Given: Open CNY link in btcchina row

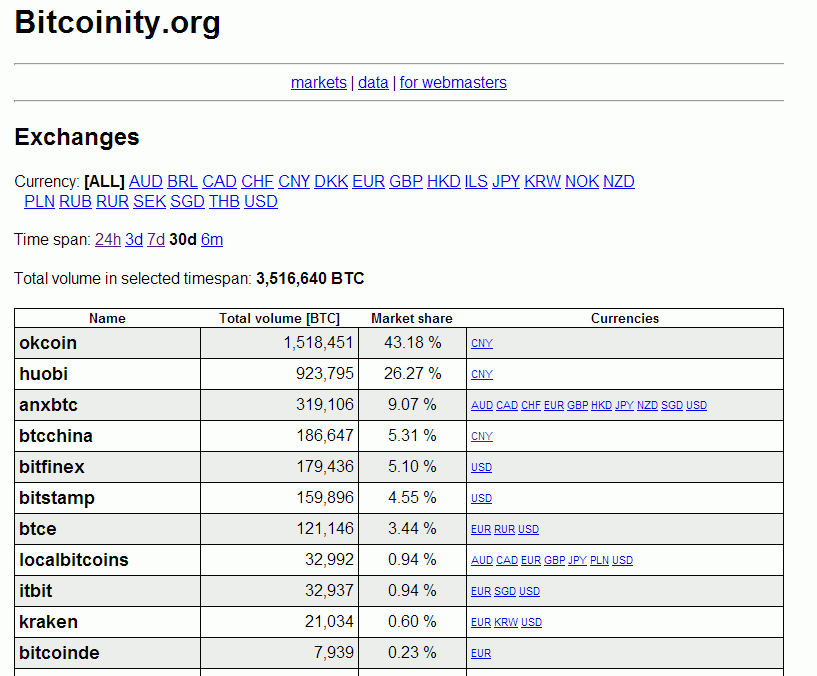Looking at the screenshot, I should (482, 436).
